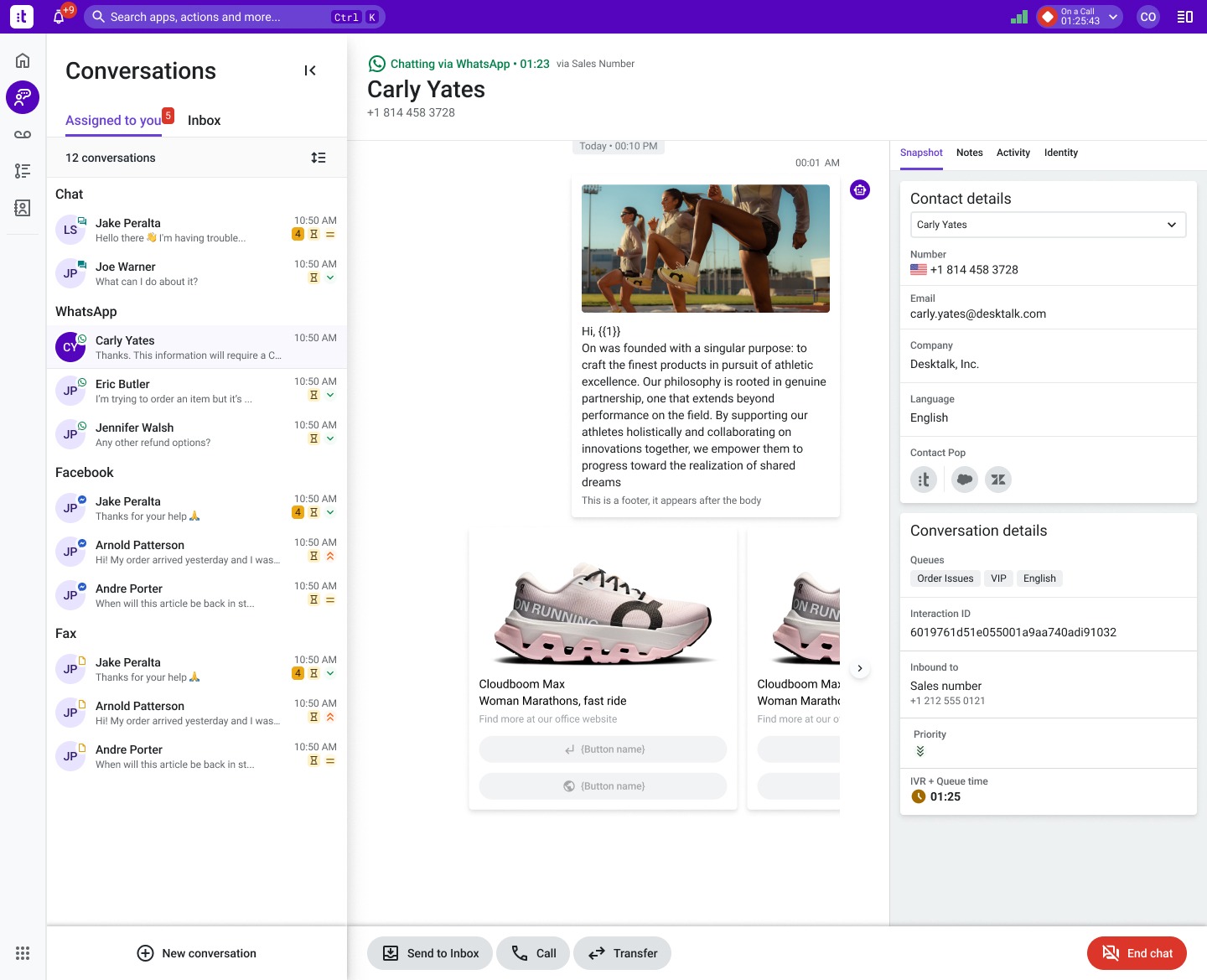
Task: Open the Notes tab
Action: click(970, 153)
